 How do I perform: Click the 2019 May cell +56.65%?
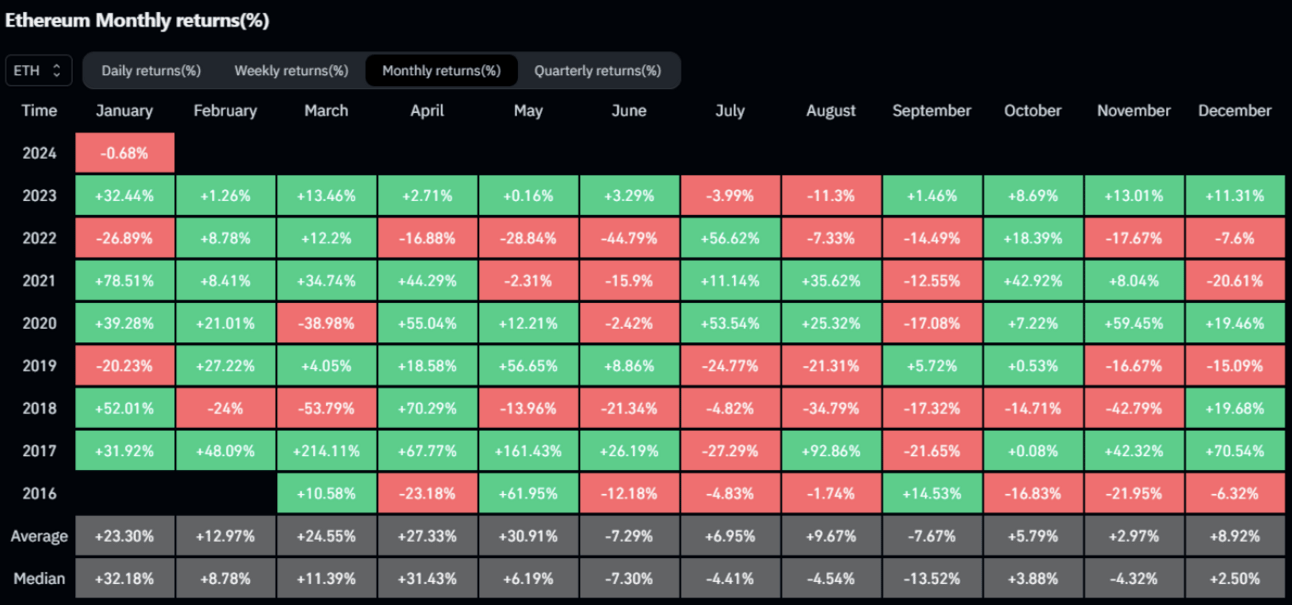coord(528,366)
